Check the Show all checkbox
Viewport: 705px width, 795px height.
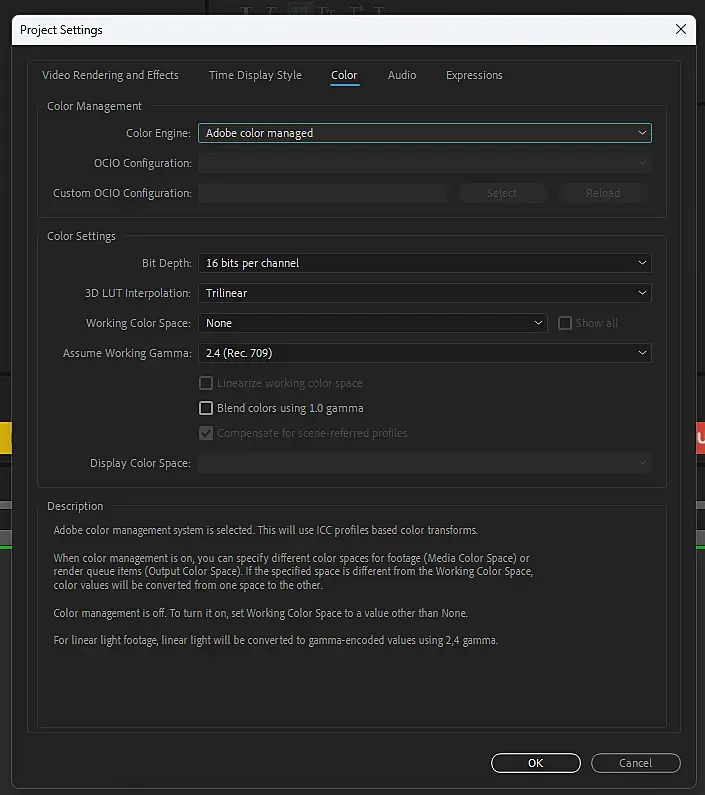pyautogui.click(x=565, y=323)
